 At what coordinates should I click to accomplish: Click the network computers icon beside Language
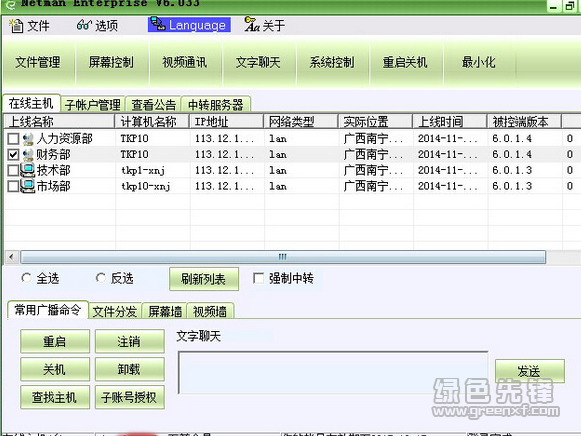point(158,24)
